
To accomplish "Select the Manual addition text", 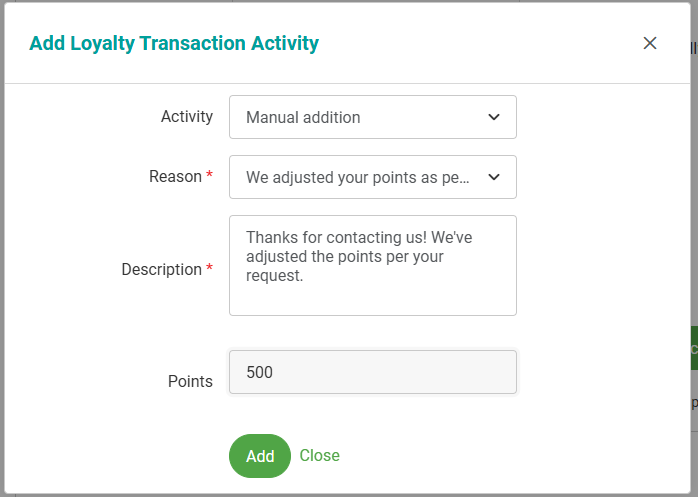I will click(x=303, y=117).
